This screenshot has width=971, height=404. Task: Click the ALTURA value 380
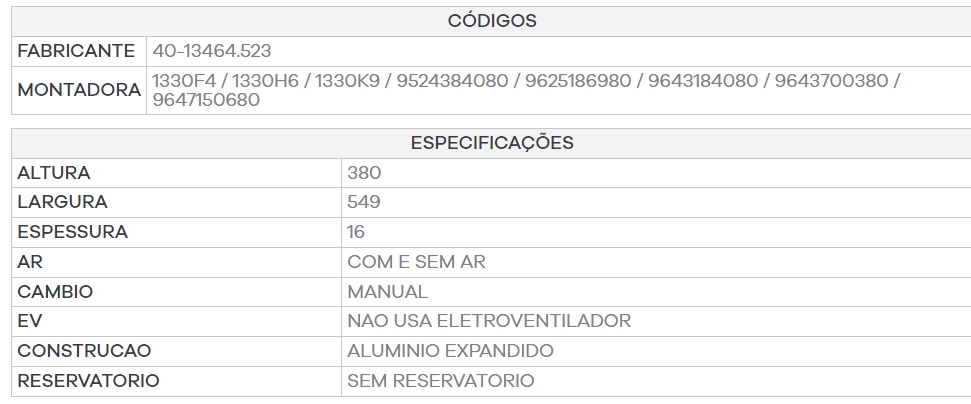[x=364, y=173]
